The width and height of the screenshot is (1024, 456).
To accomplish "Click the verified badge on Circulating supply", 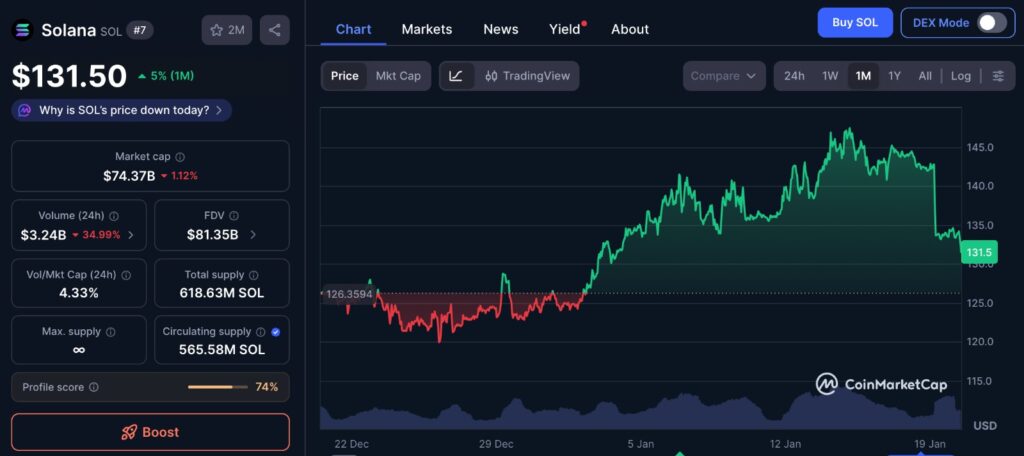I will coord(276,332).
